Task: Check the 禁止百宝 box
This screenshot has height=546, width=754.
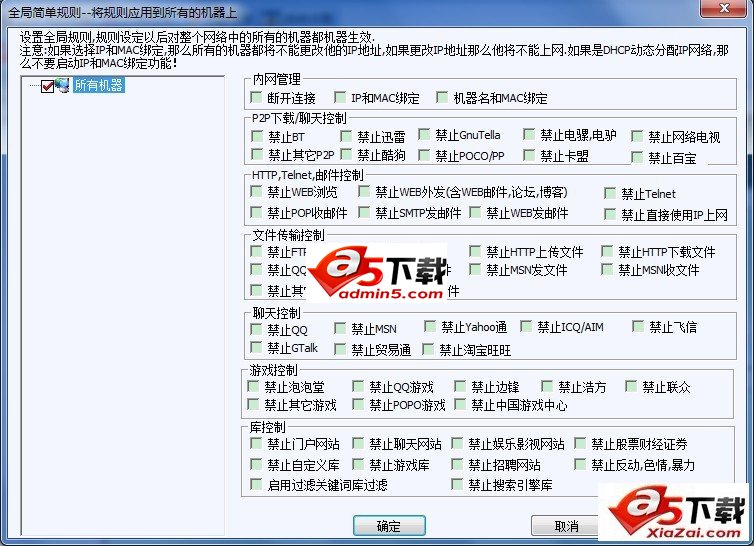Action: pyautogui.click(x=637, y=157)
